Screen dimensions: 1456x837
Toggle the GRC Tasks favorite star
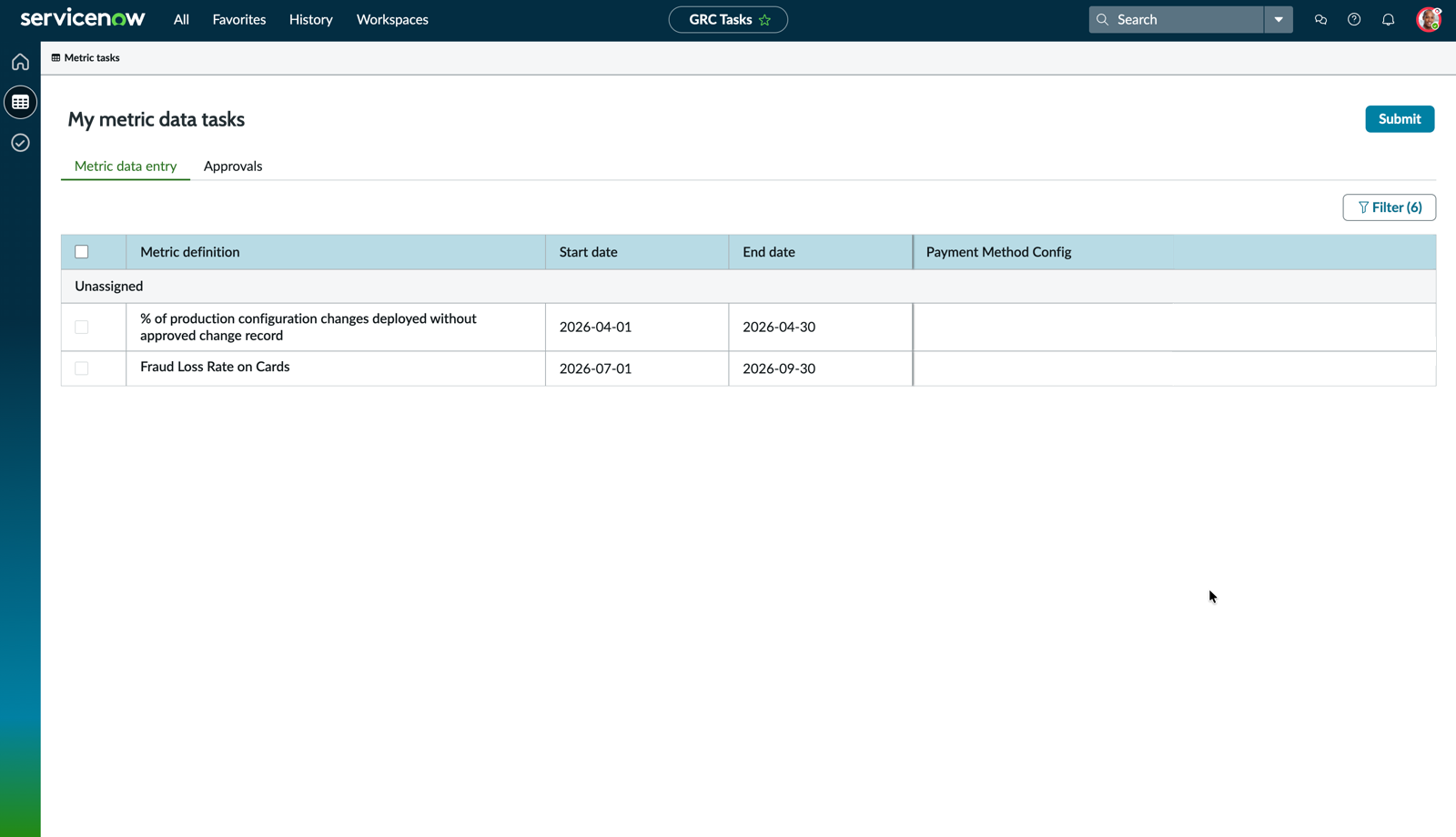click(x=764, y=20)
